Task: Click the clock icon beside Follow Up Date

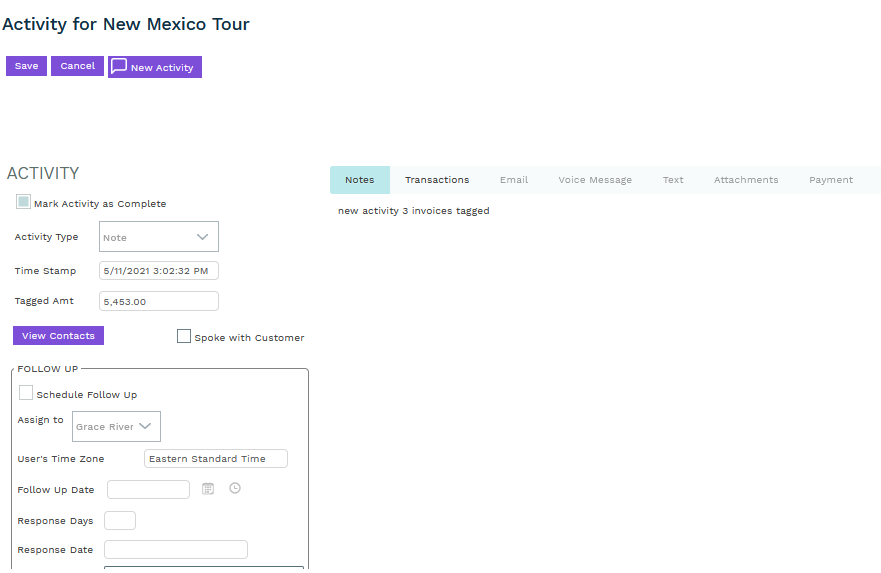Action: 235,488
